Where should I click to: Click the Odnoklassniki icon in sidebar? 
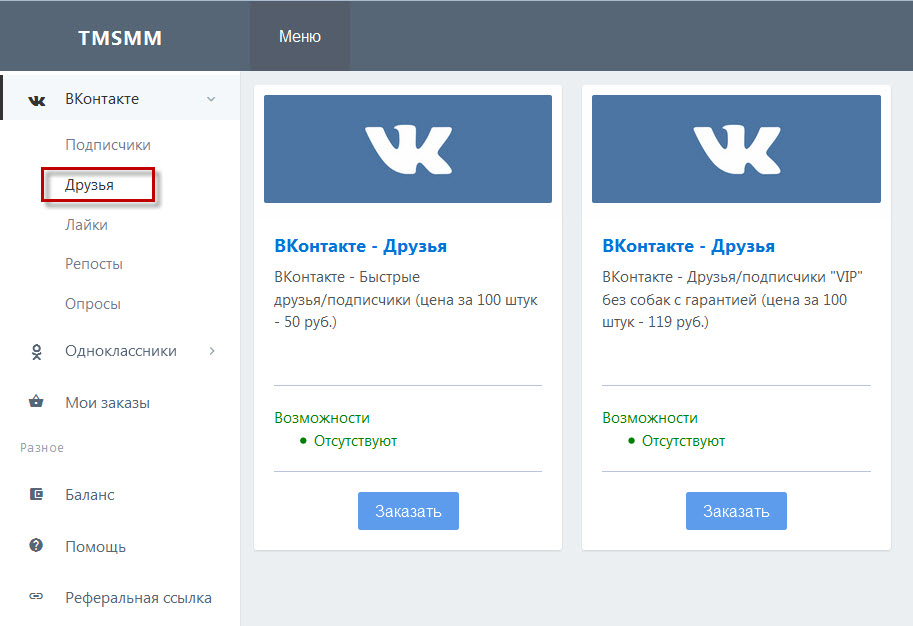(37, 351)
